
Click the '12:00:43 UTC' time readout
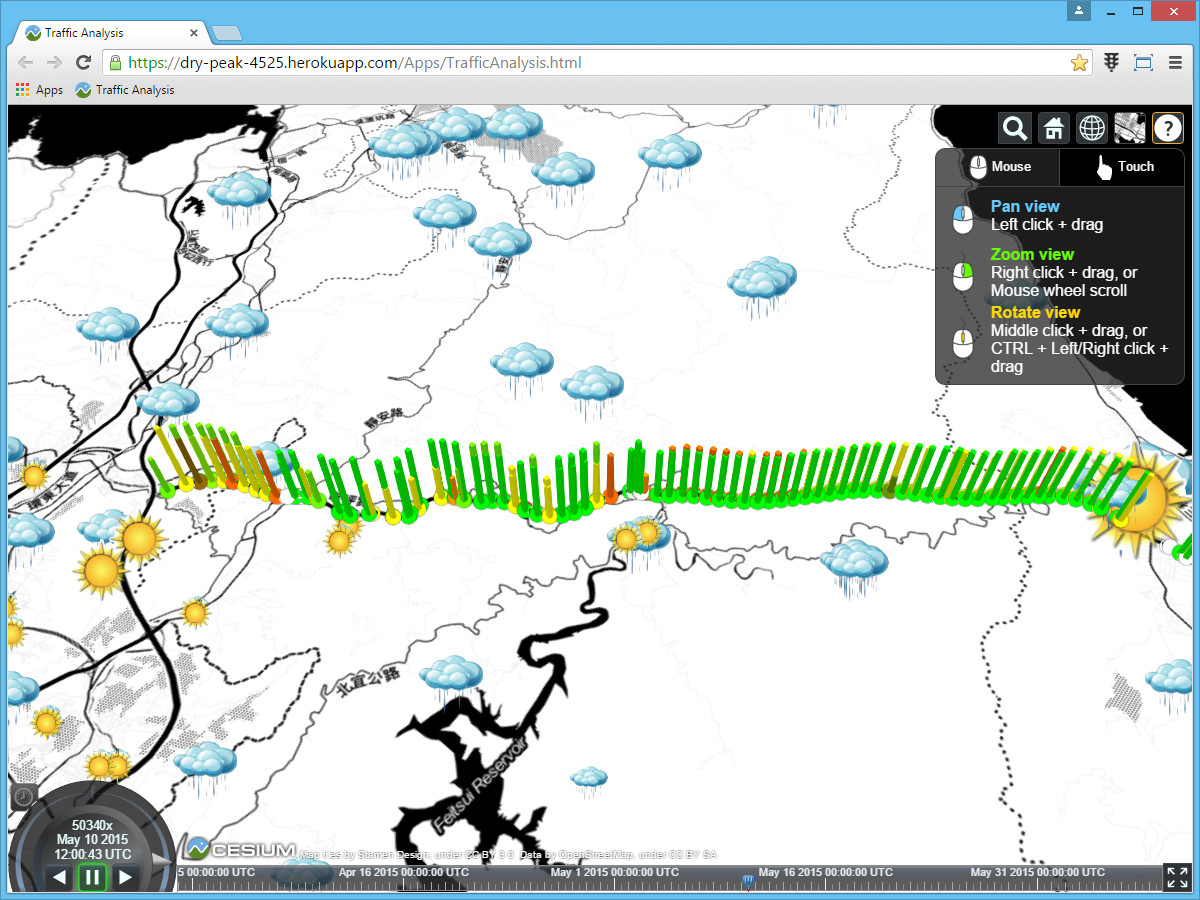[92, 854]
